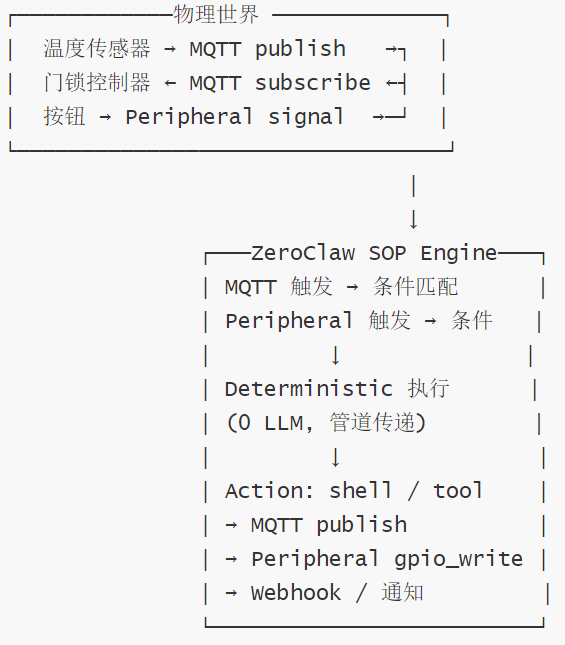Click the down arrow above Action line
This screenshot has width=565, height=645.
click(335, 457)
